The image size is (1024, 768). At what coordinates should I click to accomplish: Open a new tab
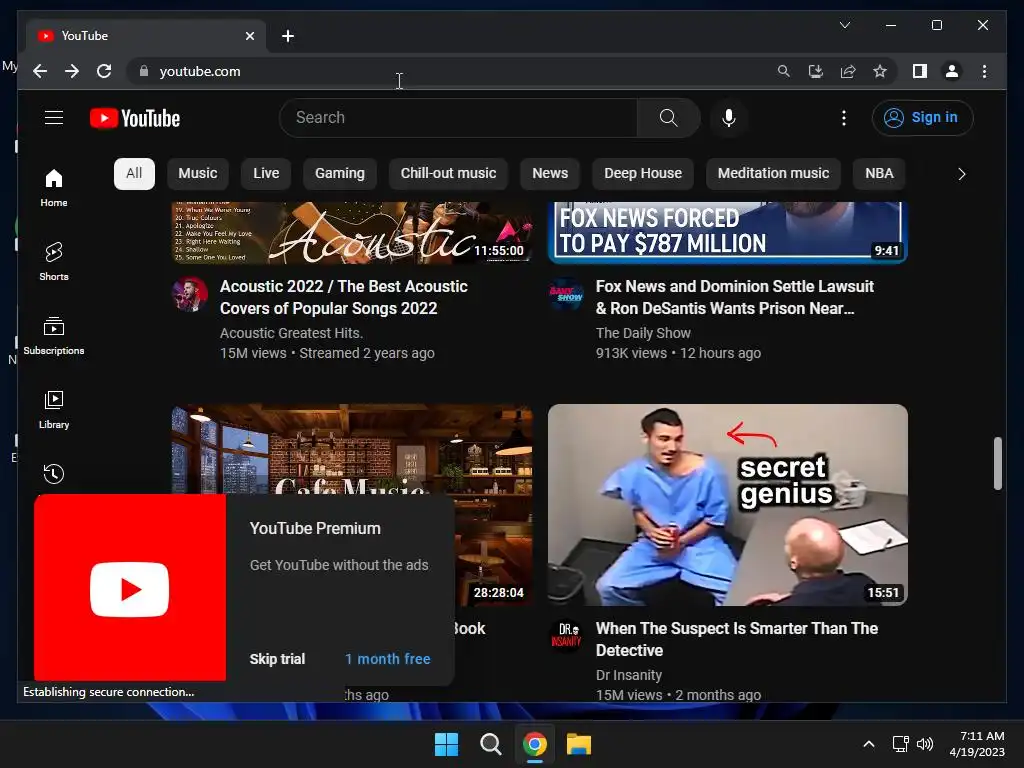pos(288,36)
